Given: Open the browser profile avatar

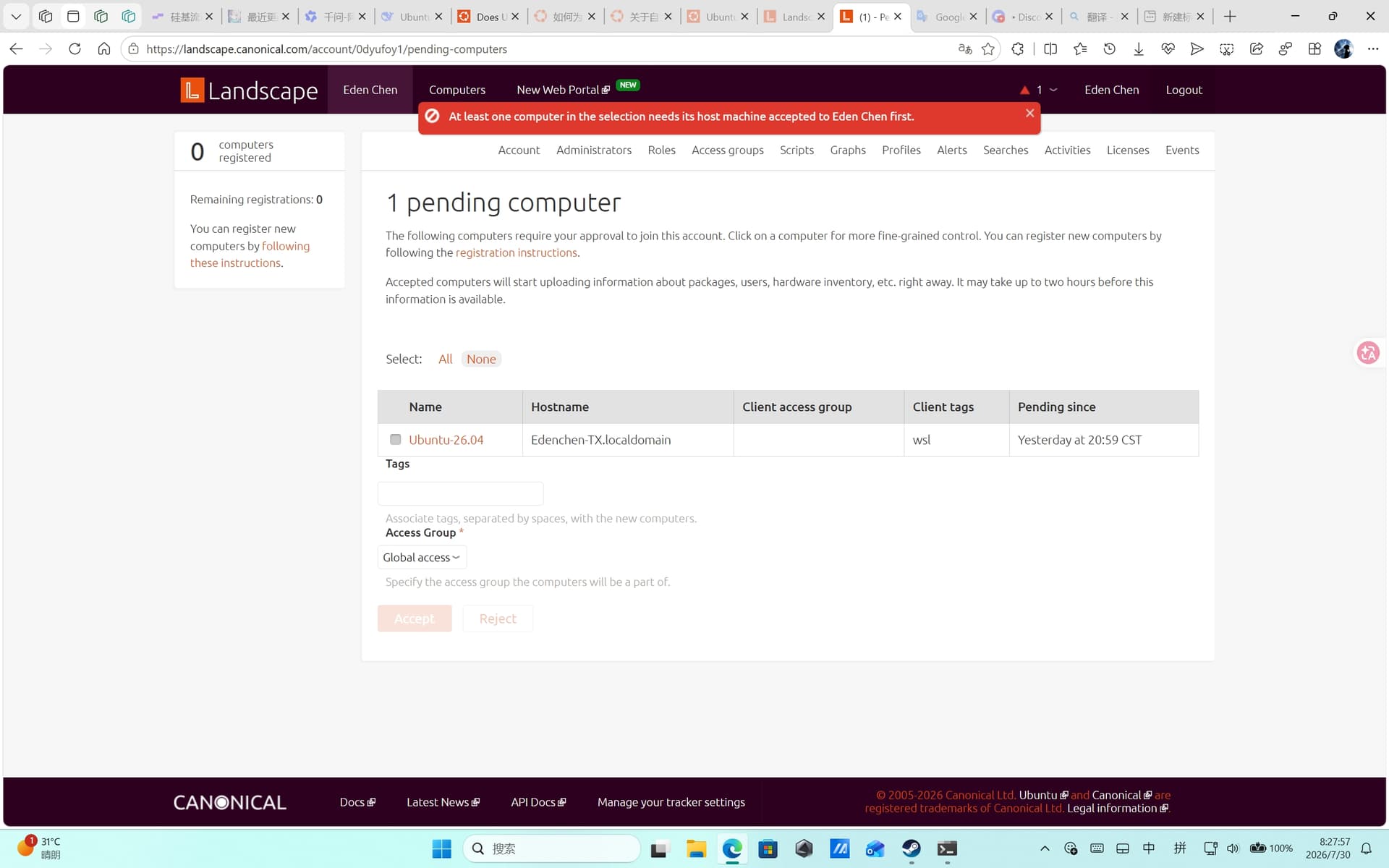Looking at the screenshot, I should pyautogui.click(x=1343, y=49).
